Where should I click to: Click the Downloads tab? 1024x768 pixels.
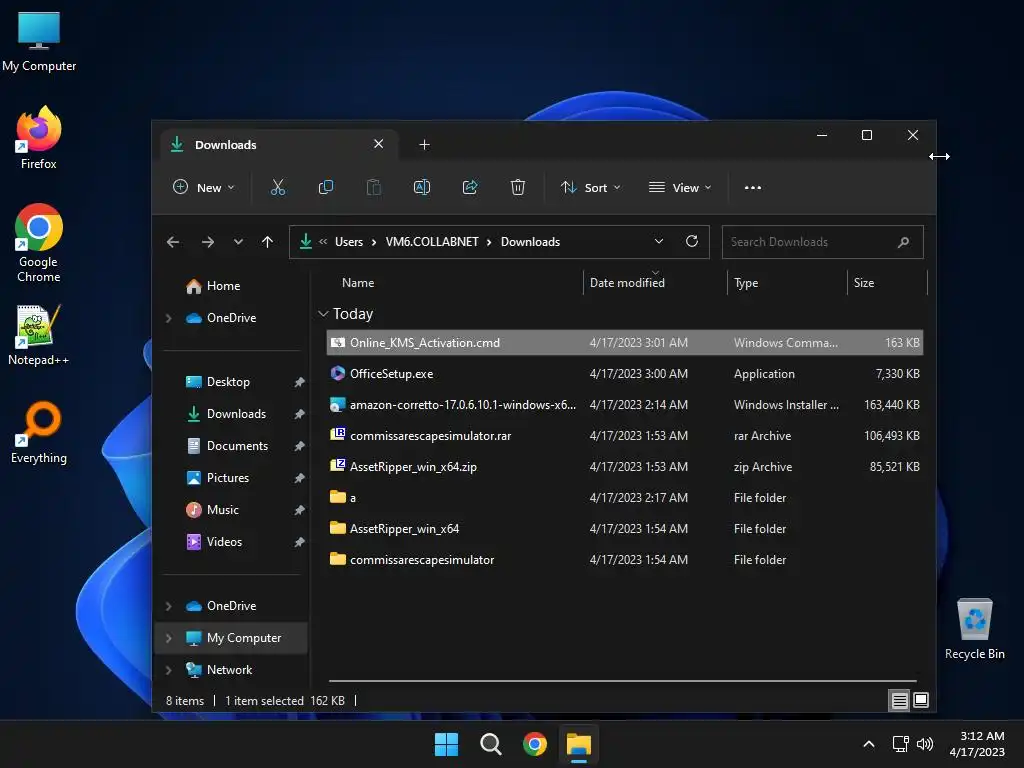point(279,144)
